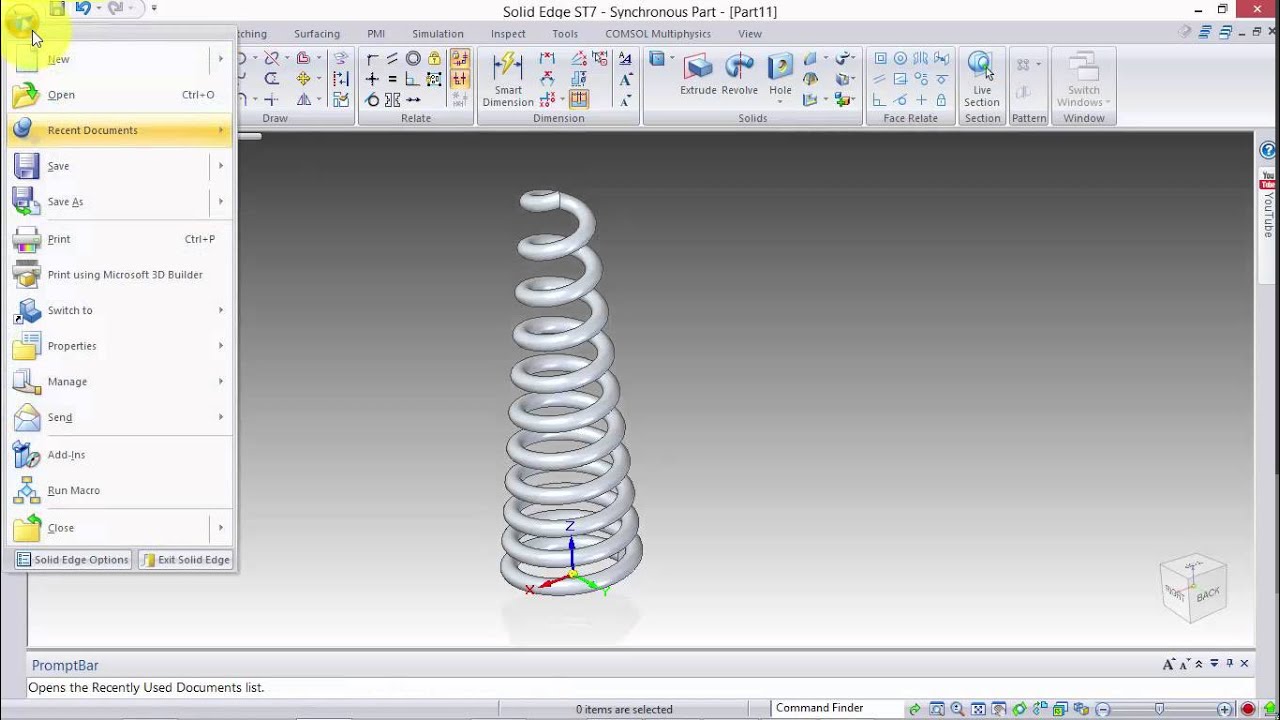Click the Exit Solid Edge button
Viewport: 1280px width, 720px height.
click(186, 560)
